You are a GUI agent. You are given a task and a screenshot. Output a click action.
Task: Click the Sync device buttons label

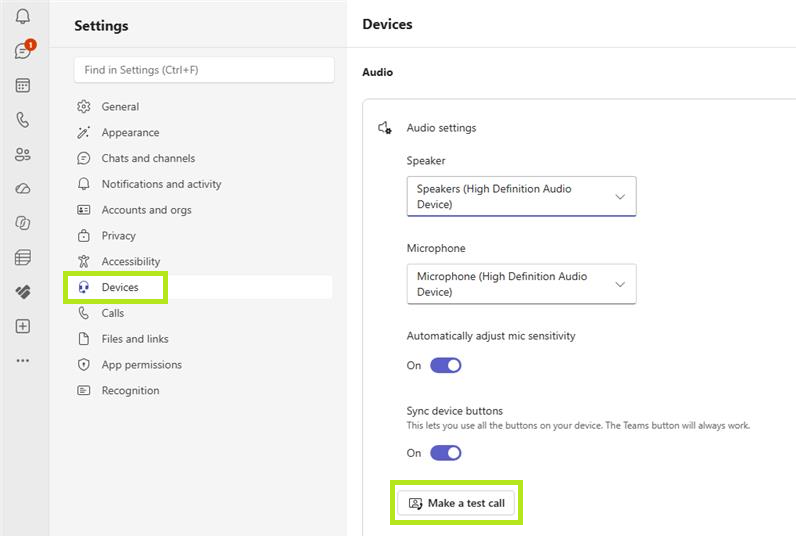[455, 411]
